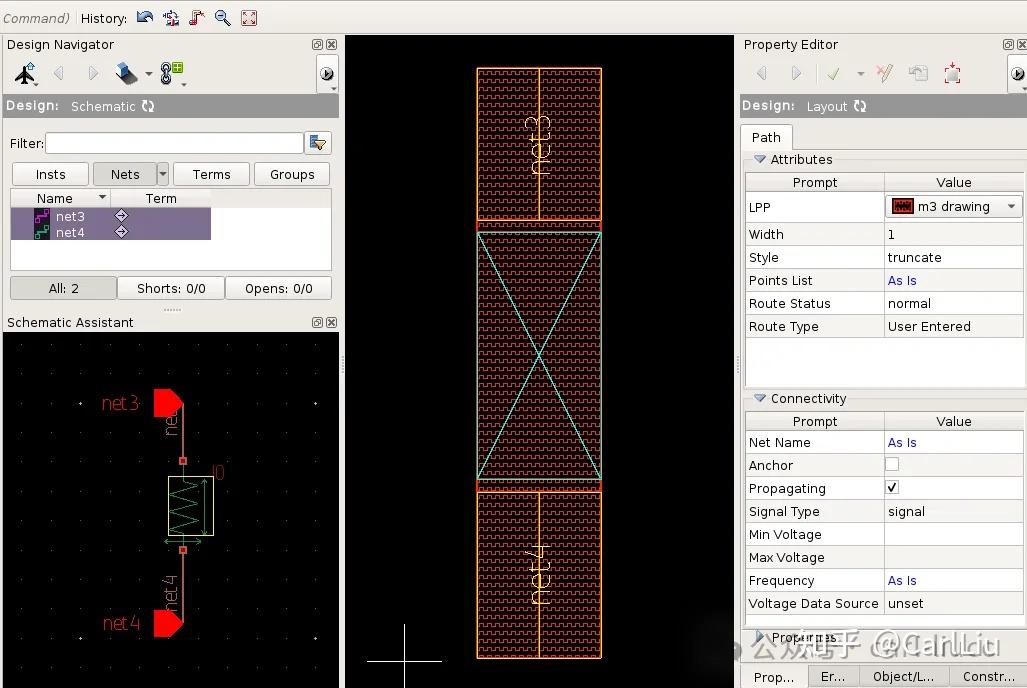Enable the Anchor checkbox
The width and height of the screenshot is (1027, 688).
pyautogui.click(x=892, y=465)
